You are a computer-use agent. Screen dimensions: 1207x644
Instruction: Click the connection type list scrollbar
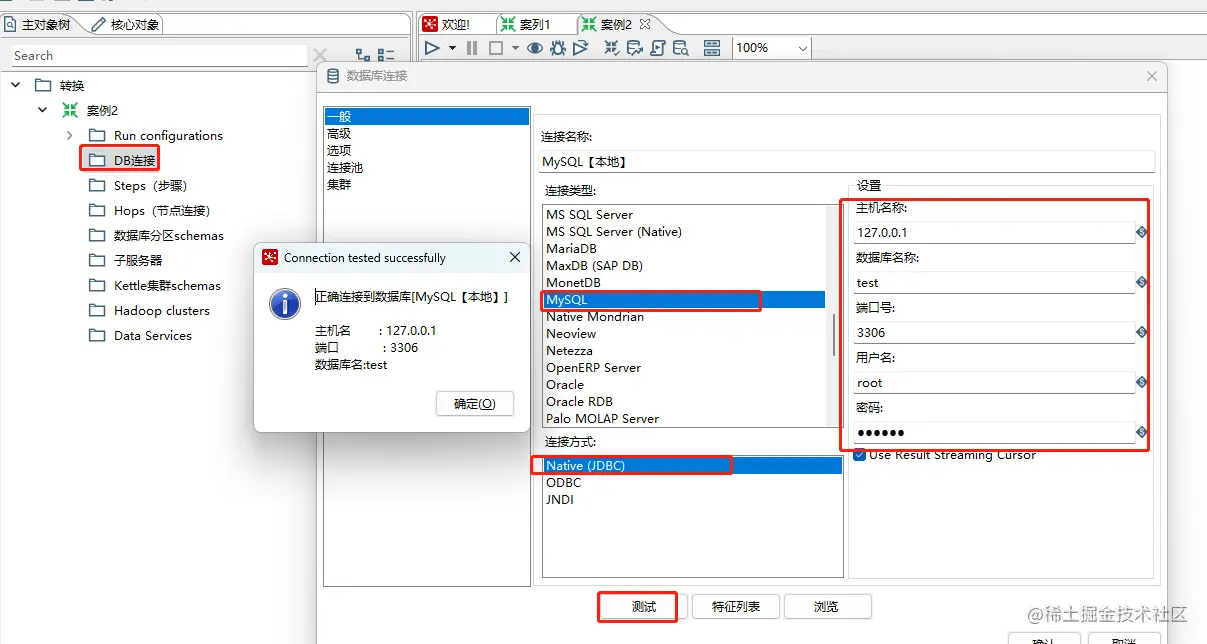(835, 334)
